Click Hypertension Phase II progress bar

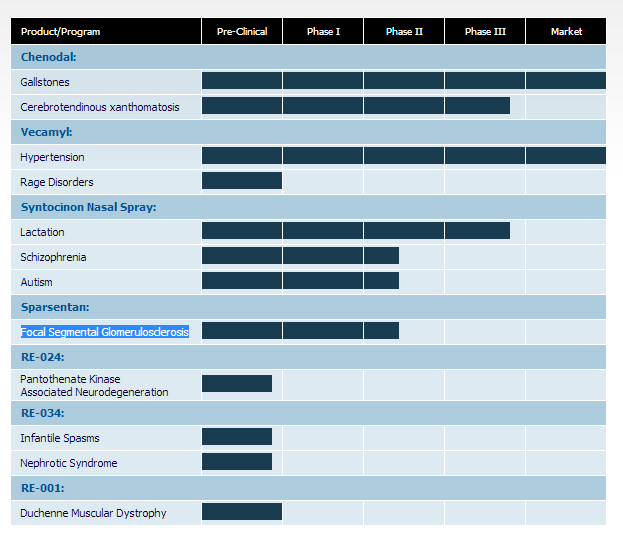pyautogui.click(x=404, y=156)
